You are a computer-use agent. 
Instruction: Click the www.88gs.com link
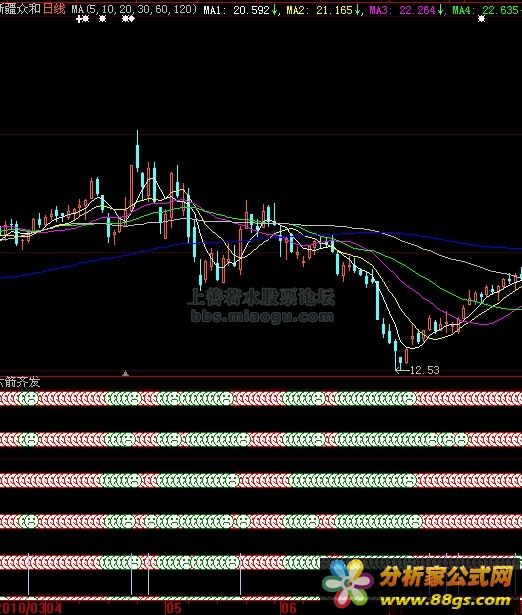pyautogui.click(x=446, y=600)
